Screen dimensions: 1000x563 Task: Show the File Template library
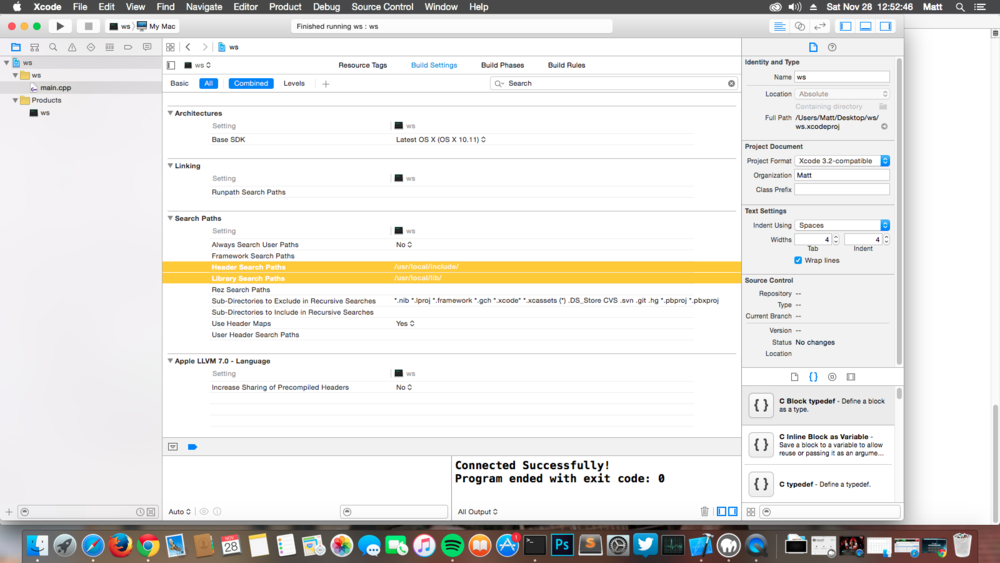795,377
